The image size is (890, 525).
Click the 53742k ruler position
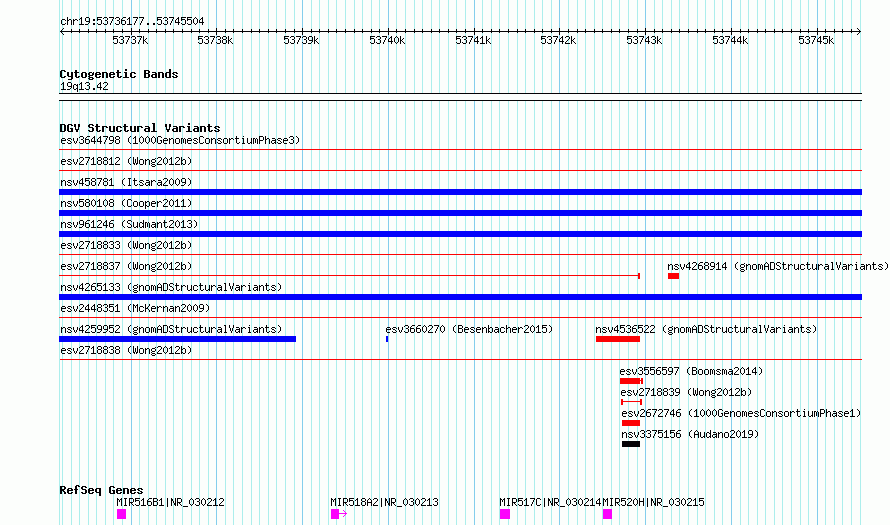click(558, 40)
